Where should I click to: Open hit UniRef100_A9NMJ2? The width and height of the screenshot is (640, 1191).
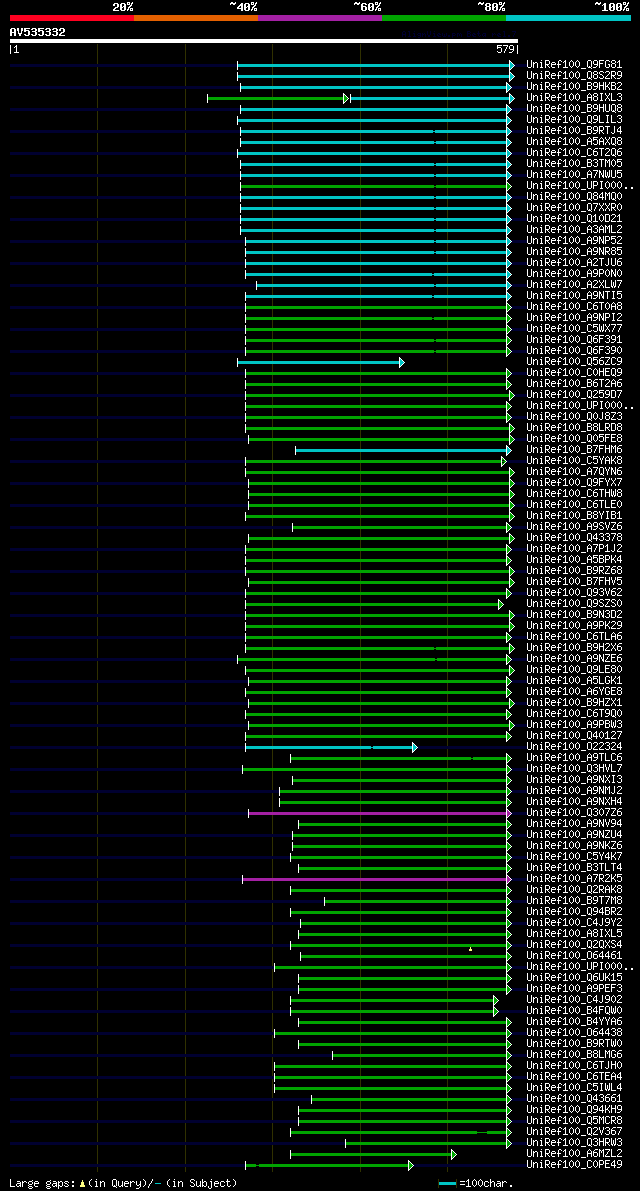pos(574,791)
